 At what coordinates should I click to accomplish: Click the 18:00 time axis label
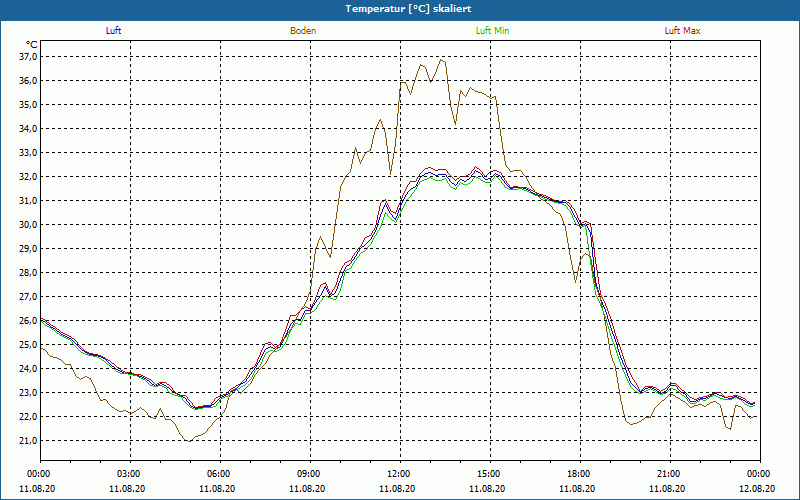point(577,474)
